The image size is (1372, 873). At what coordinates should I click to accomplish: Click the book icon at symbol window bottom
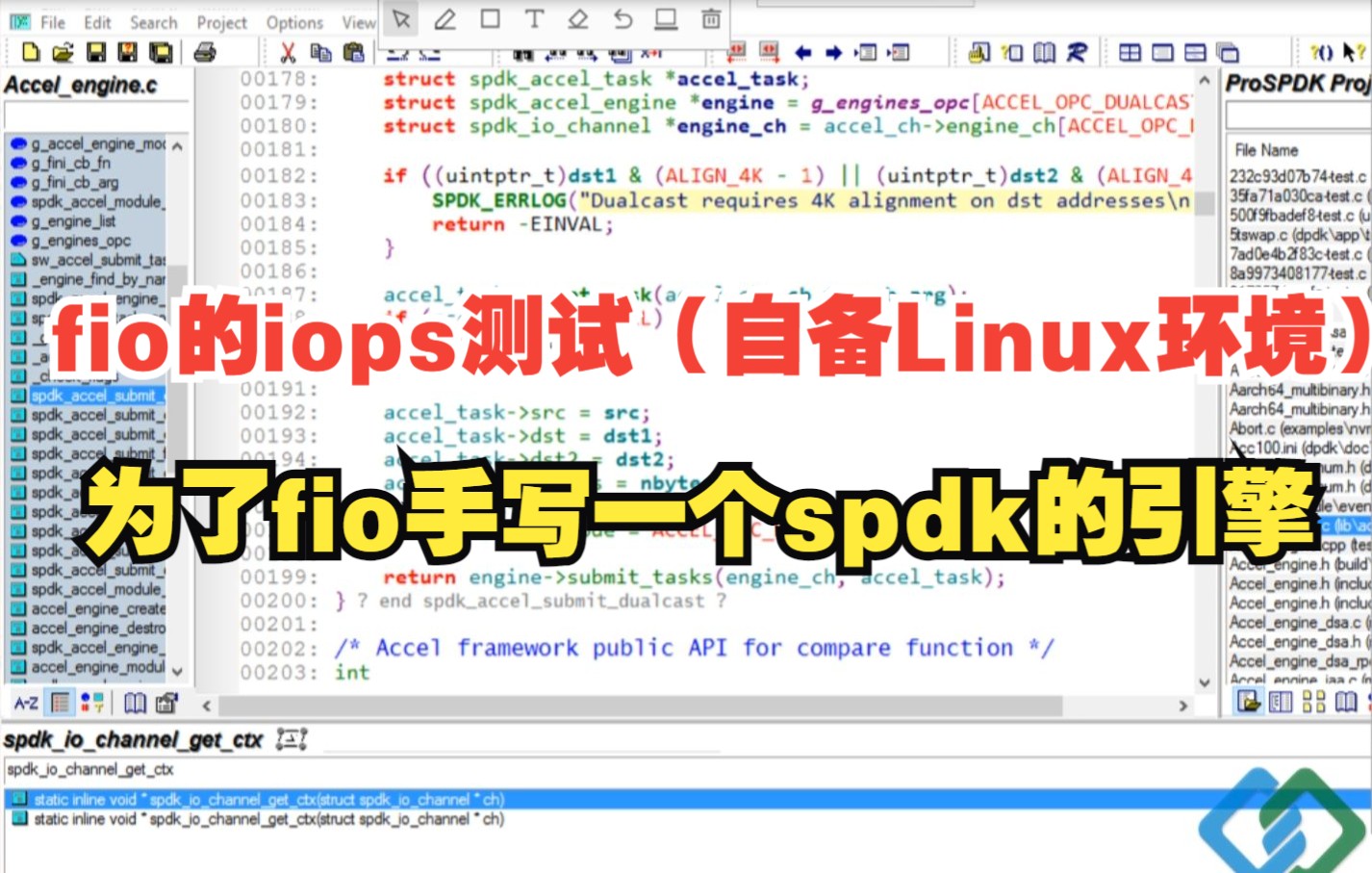click(x=135, y=703)
